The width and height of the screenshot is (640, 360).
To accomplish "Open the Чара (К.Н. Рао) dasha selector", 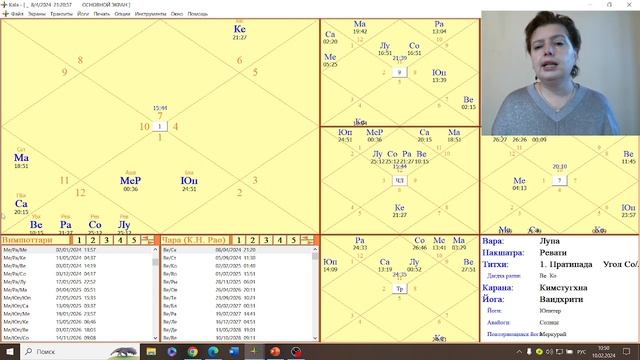I will 195,240.
